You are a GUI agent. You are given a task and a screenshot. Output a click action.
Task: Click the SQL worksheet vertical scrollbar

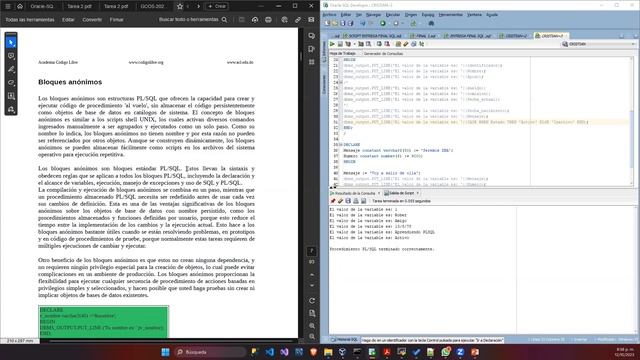632,120
